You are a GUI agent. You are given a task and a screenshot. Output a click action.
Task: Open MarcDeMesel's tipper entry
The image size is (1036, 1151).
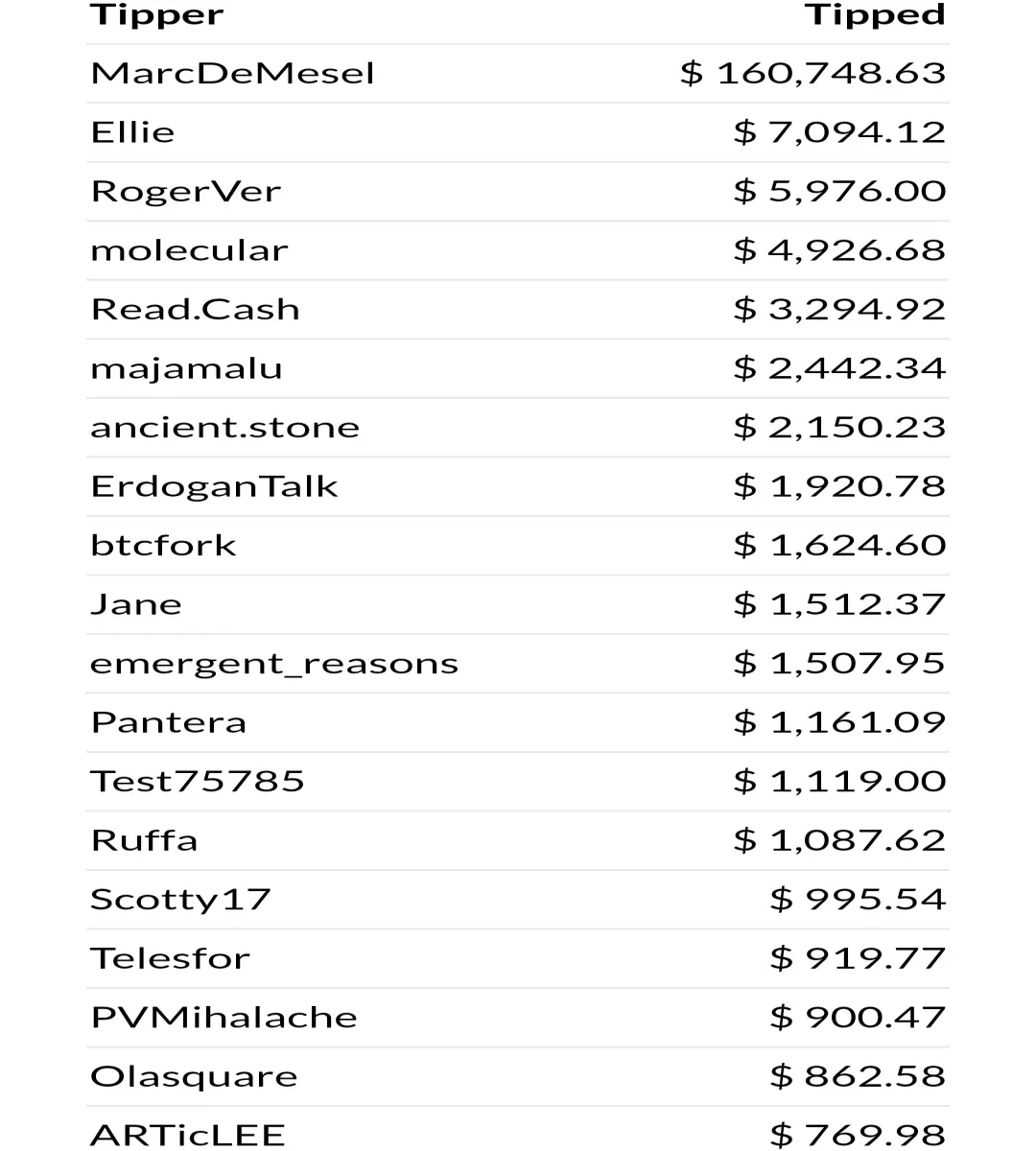232,74
